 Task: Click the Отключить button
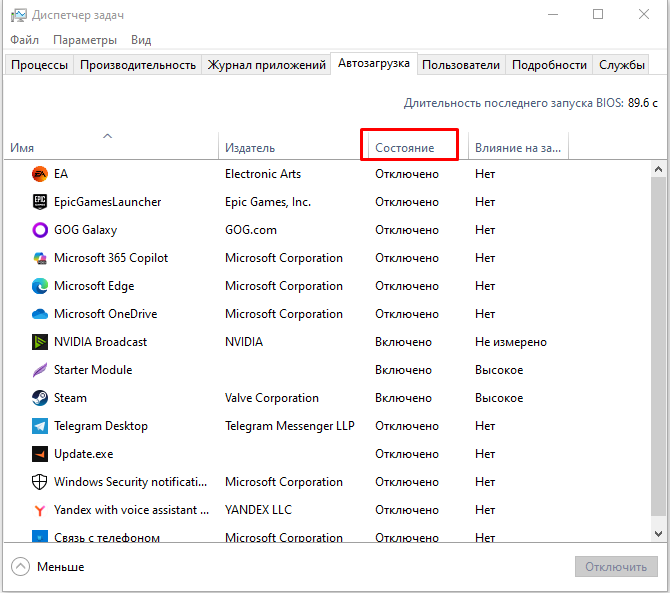(x=616, y=567)
